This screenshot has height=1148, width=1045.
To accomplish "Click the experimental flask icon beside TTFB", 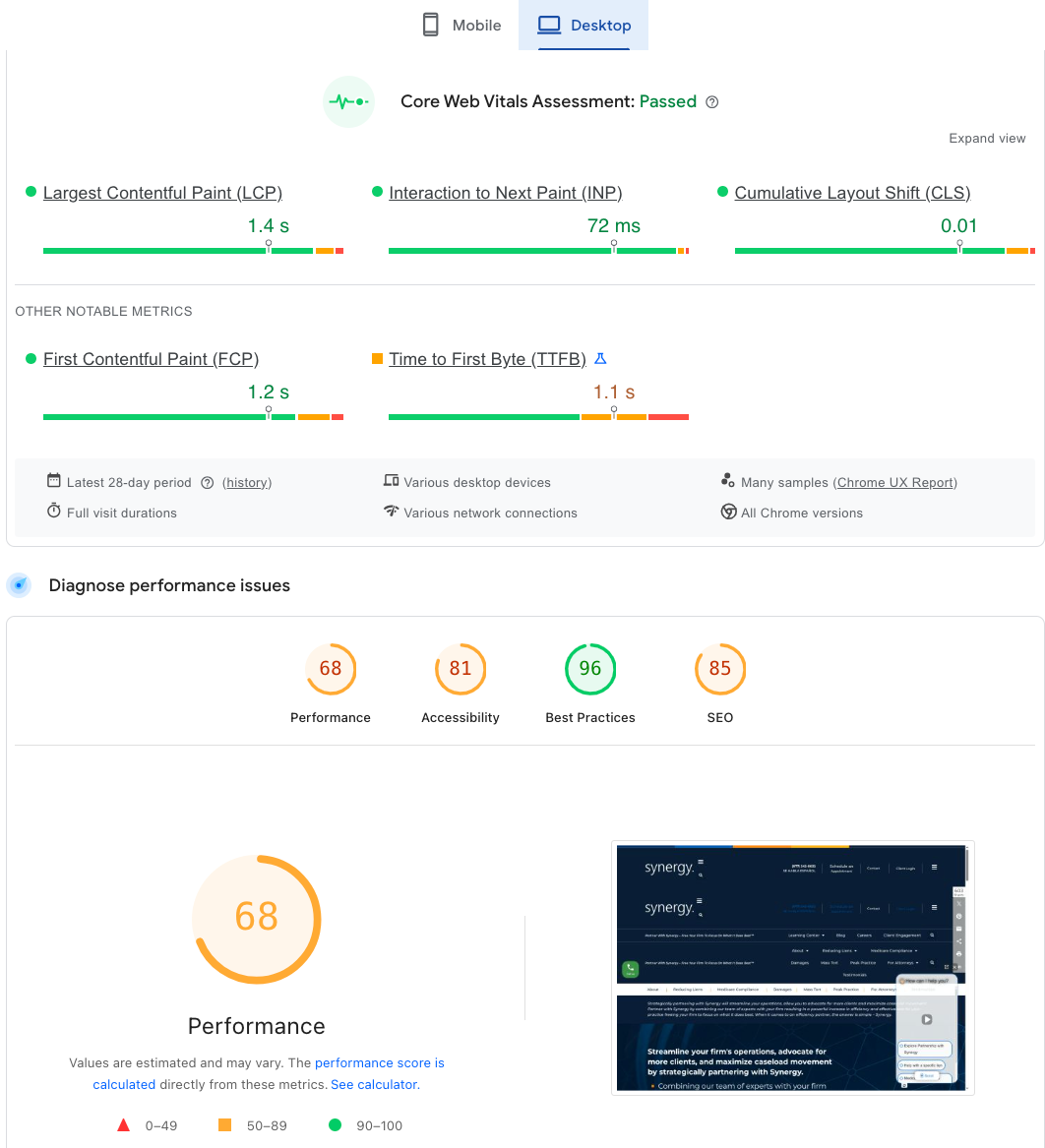I will coord(600,359).
